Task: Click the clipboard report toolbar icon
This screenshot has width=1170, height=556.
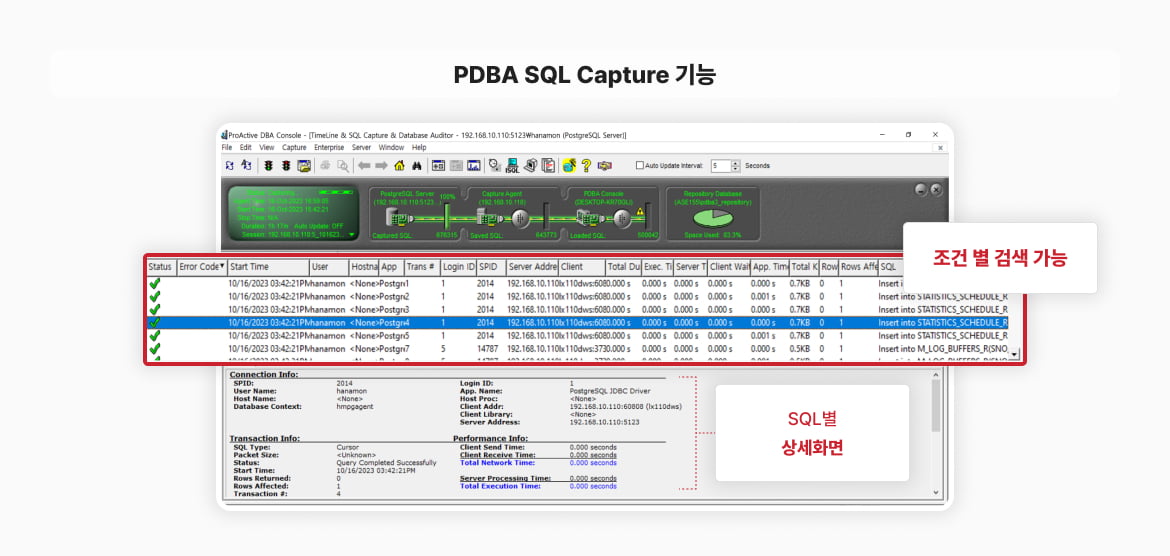Action: (x=548, y=166)
